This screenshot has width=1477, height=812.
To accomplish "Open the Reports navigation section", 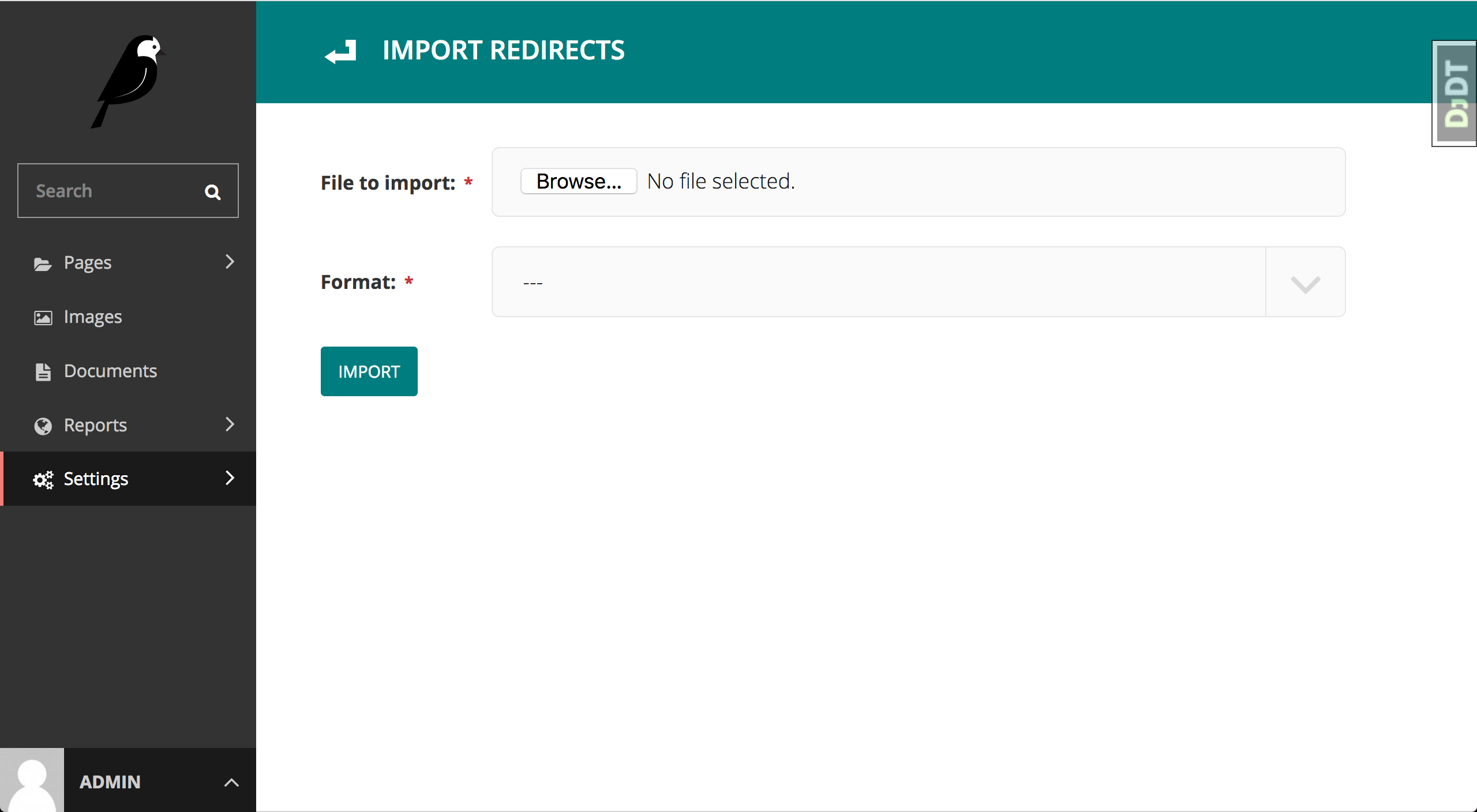I will [127, 424].
